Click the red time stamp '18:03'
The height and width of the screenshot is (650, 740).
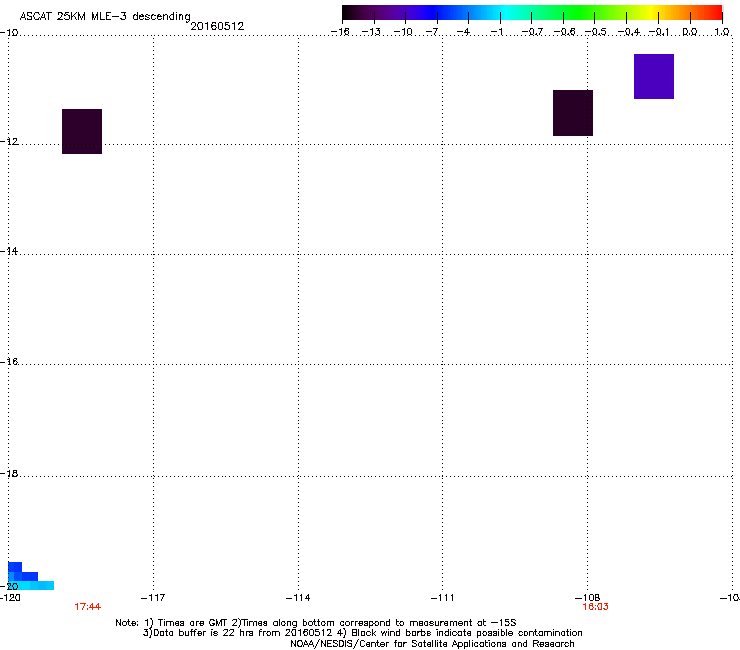click(x=595, y=607)
